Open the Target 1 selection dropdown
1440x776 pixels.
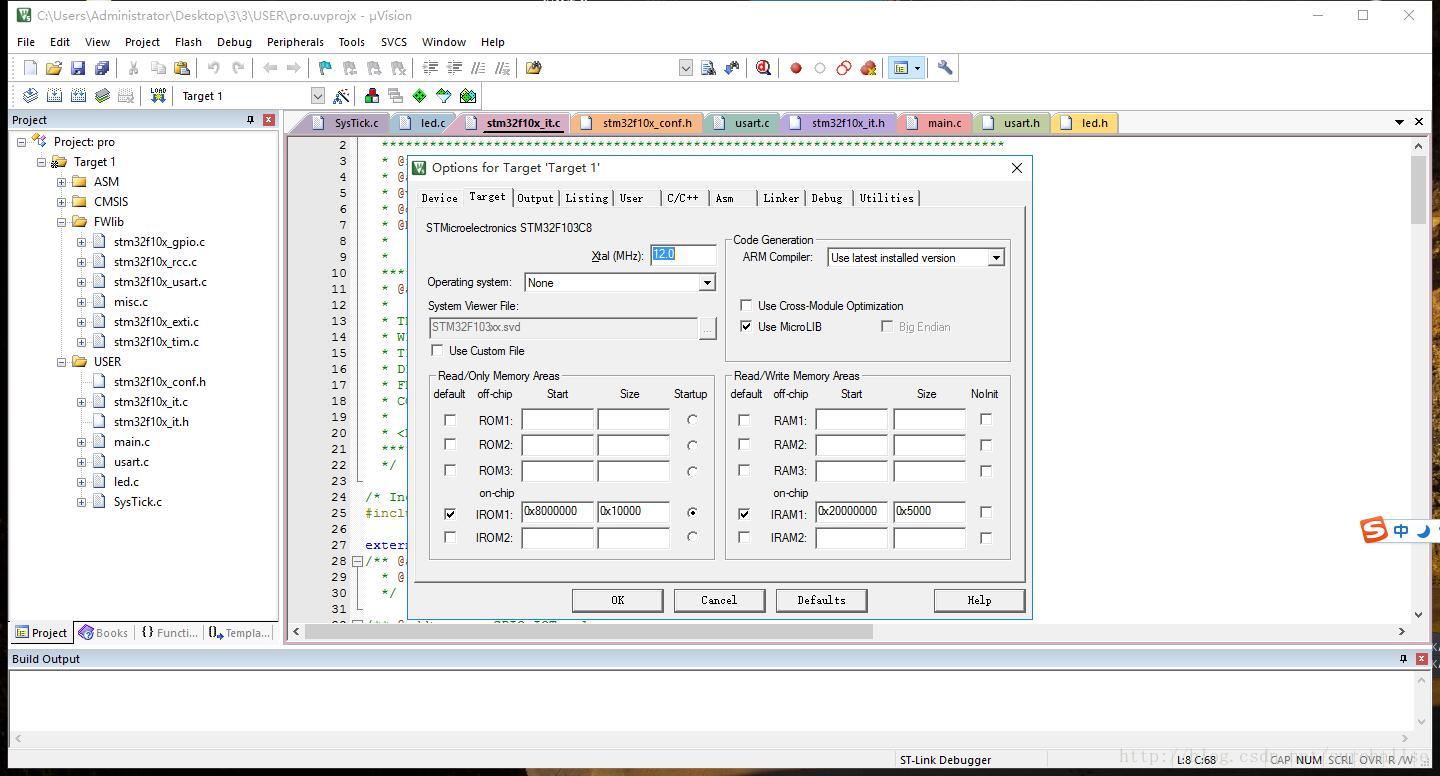click(318, 96)
